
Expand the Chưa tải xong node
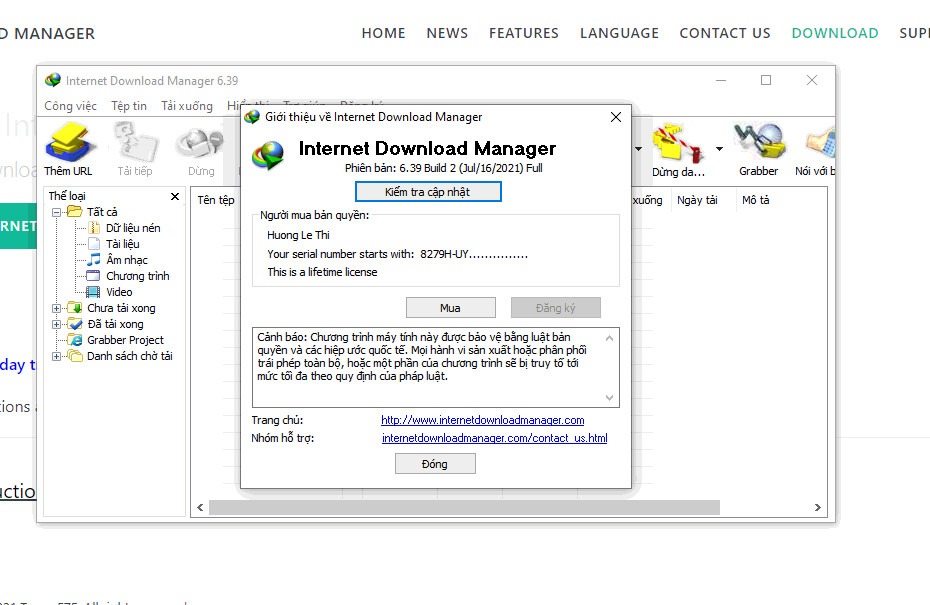pos(56,308)
